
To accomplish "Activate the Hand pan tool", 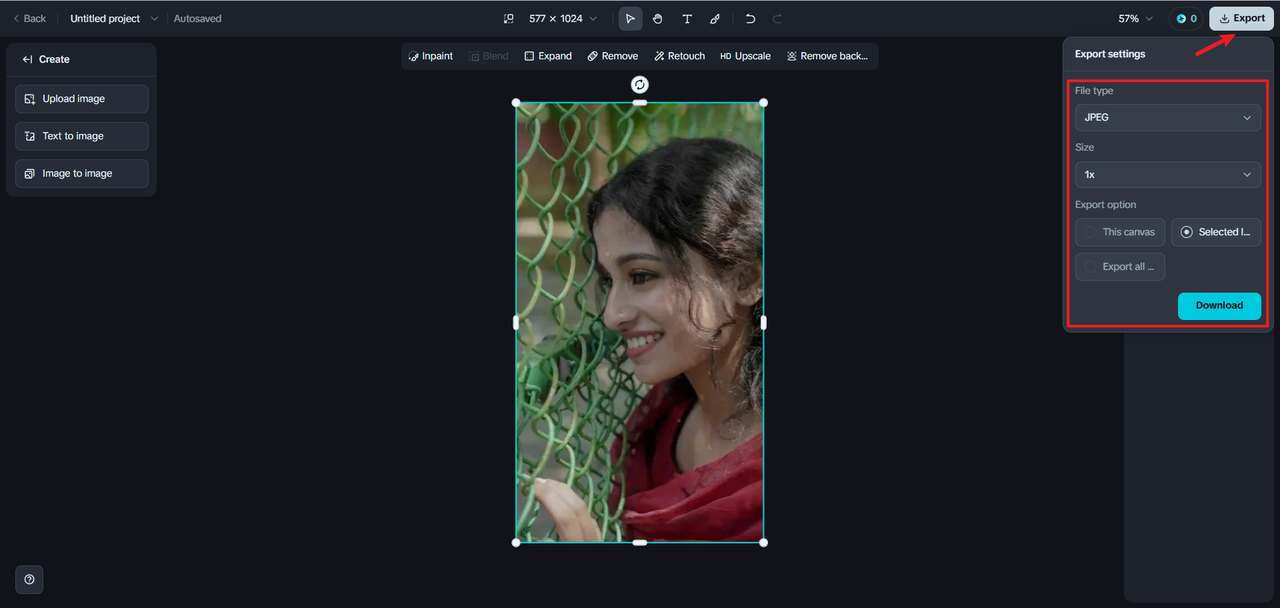I will pos(658,18).
